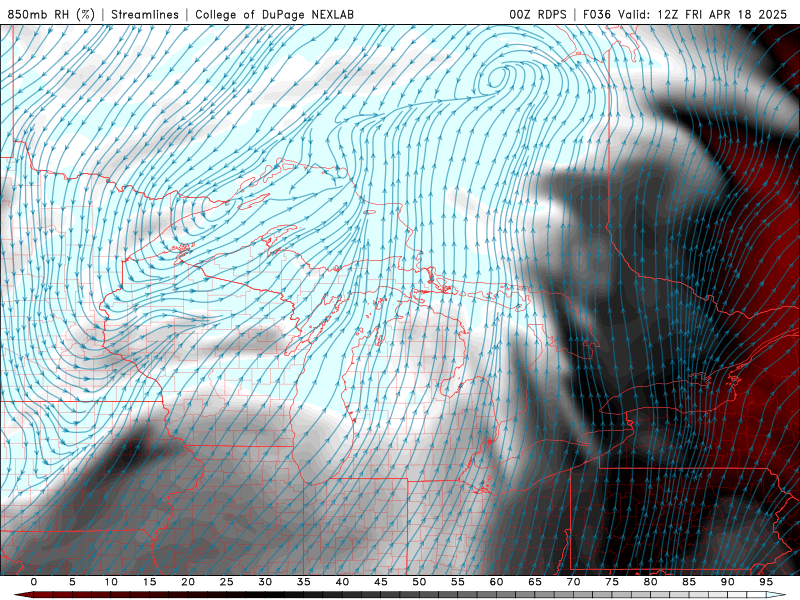Click the 40 value on the color scale

click(342, 582)
